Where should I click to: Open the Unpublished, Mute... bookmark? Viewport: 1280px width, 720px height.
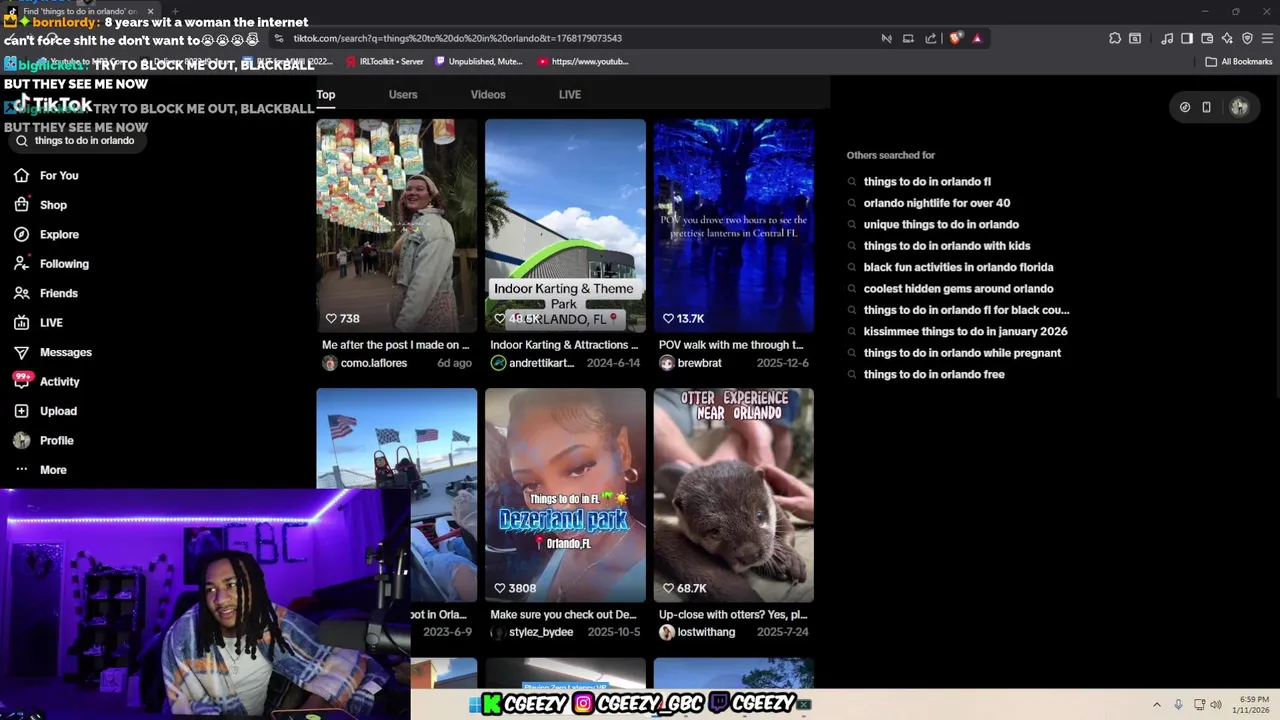(x=478, y=61)
